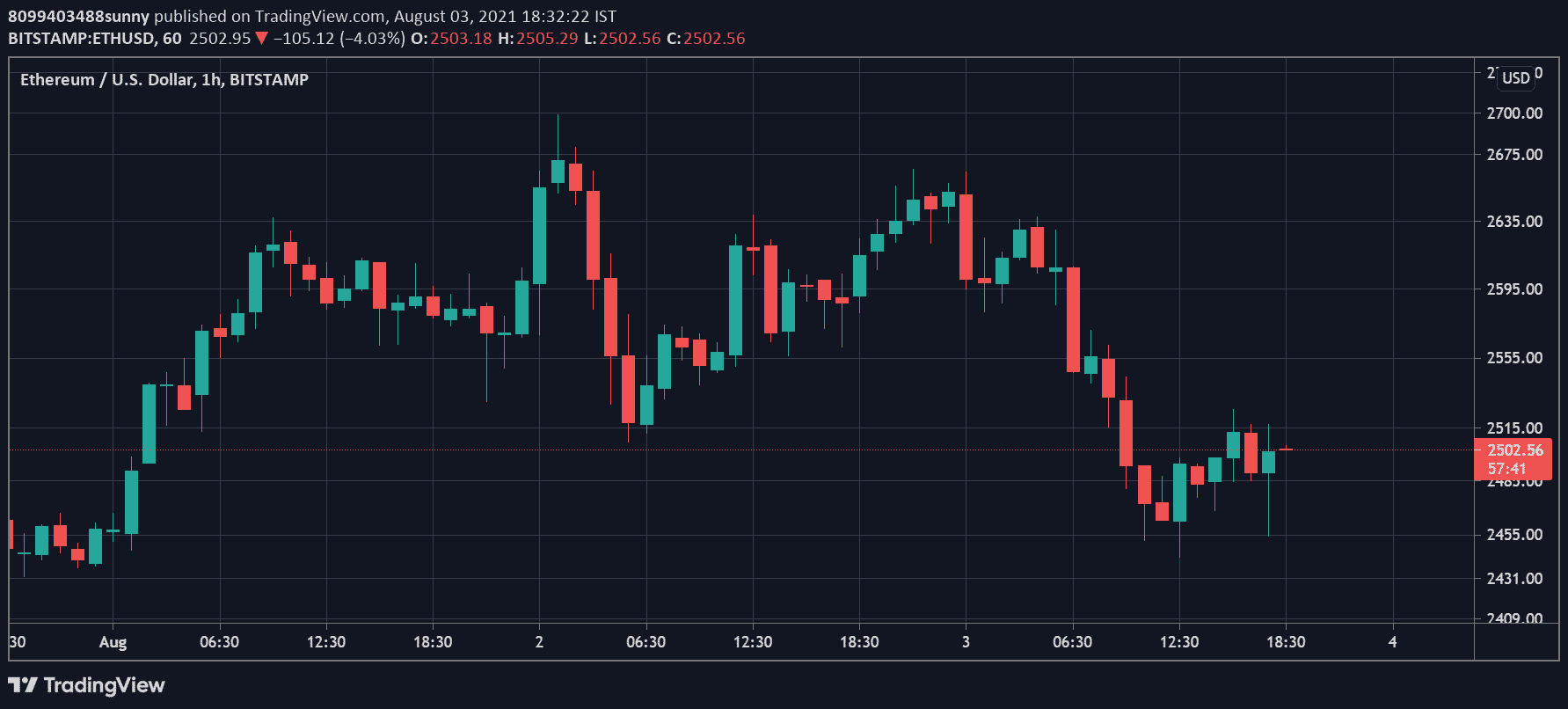Click the tallest green candle near 2 marker

point(539,236)
